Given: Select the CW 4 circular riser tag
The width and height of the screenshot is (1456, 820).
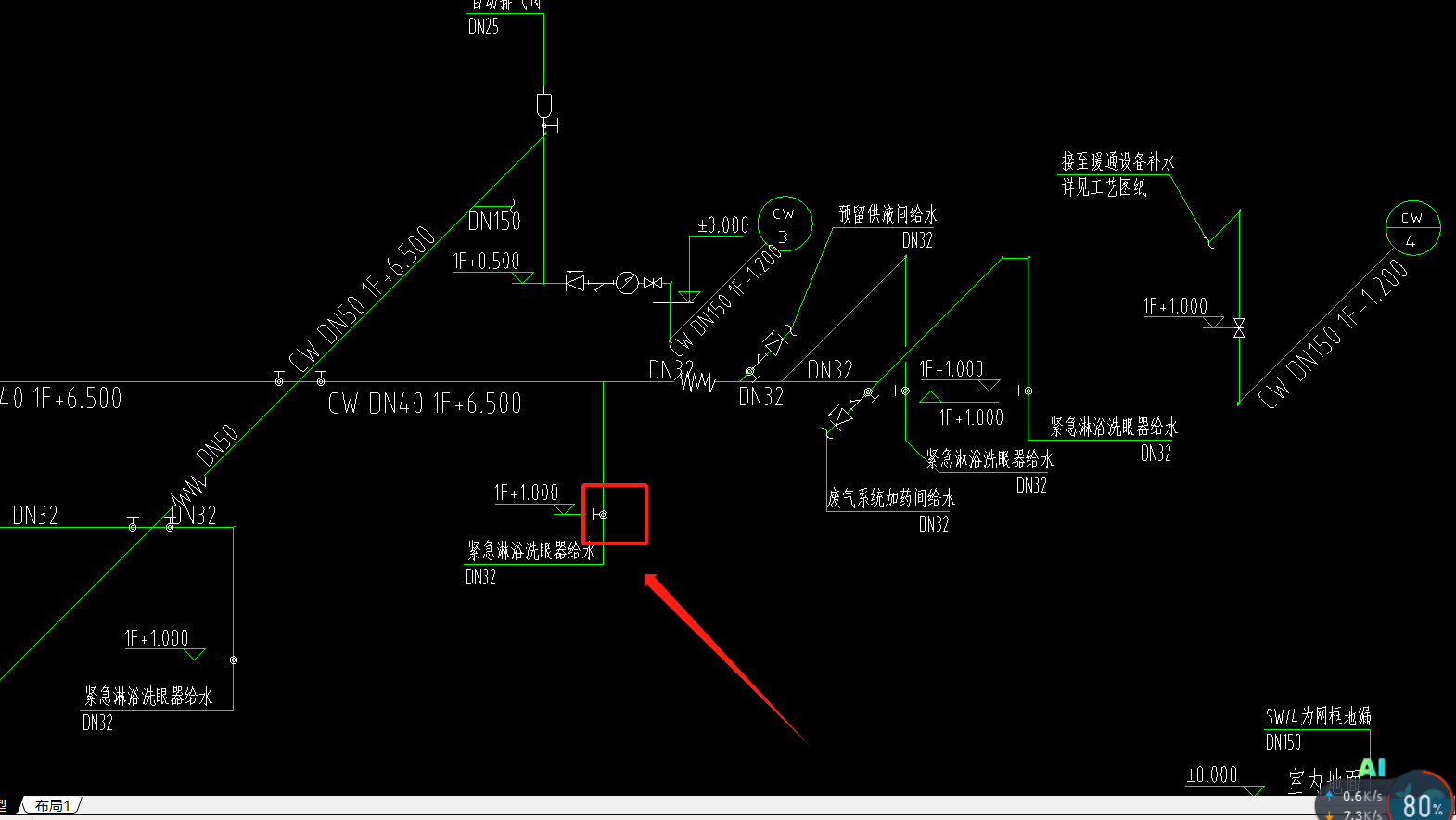Looking at the screenshot, I should [1412, 227].
